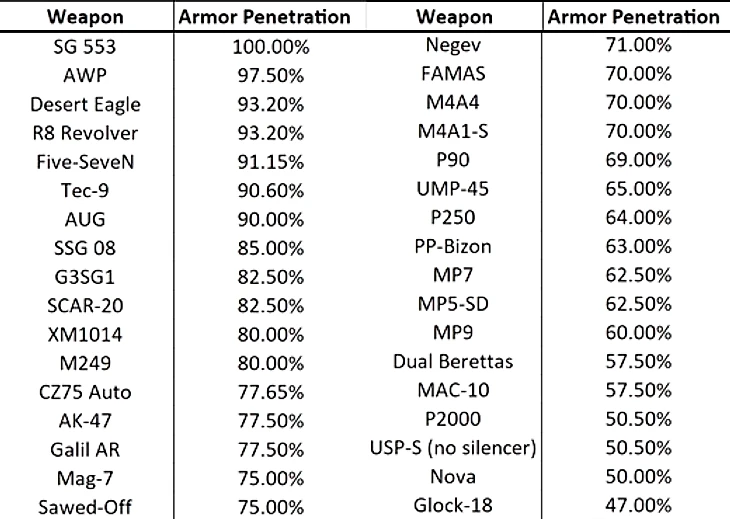
Task: Select the Dual Berettas cell
Action: pos(453,362)
